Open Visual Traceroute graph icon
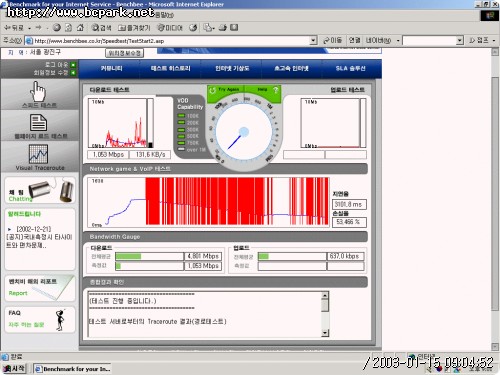This screenshot has width=500, height=375. click(x=38, y=154)
